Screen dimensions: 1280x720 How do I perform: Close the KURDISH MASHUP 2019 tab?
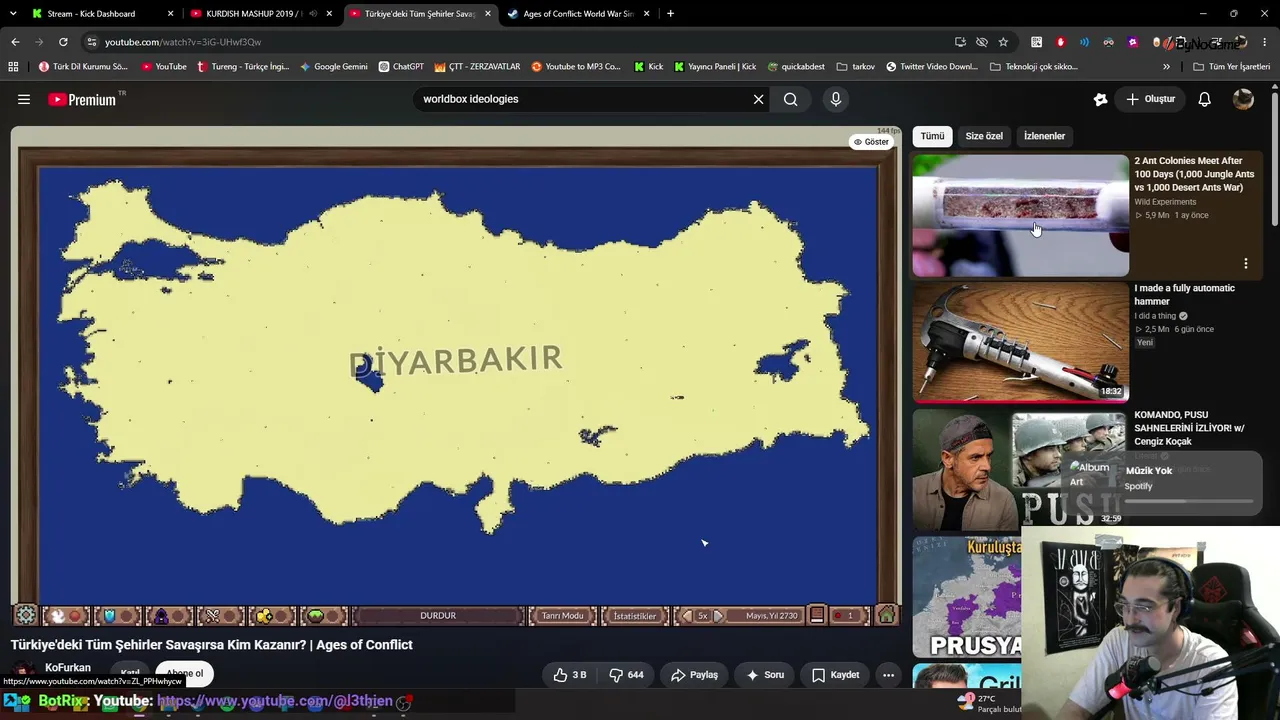point(329,14)
